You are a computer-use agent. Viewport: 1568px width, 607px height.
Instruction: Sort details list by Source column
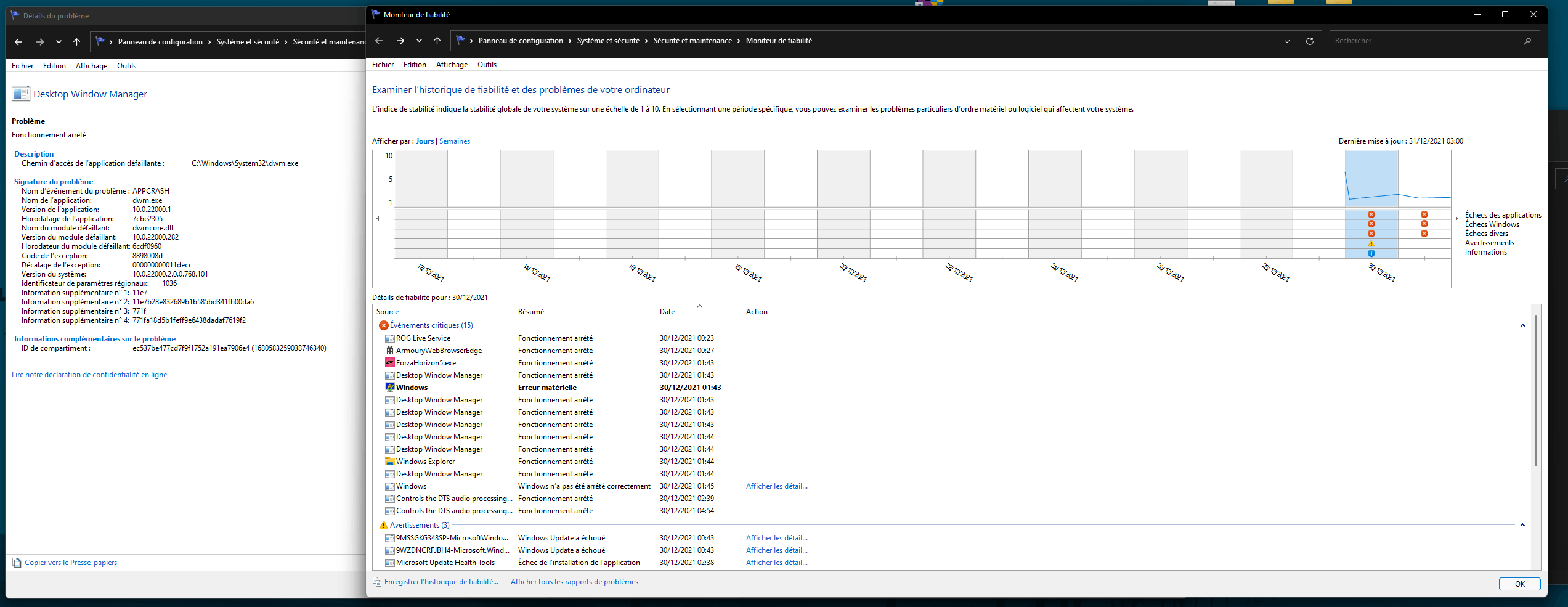443,312
